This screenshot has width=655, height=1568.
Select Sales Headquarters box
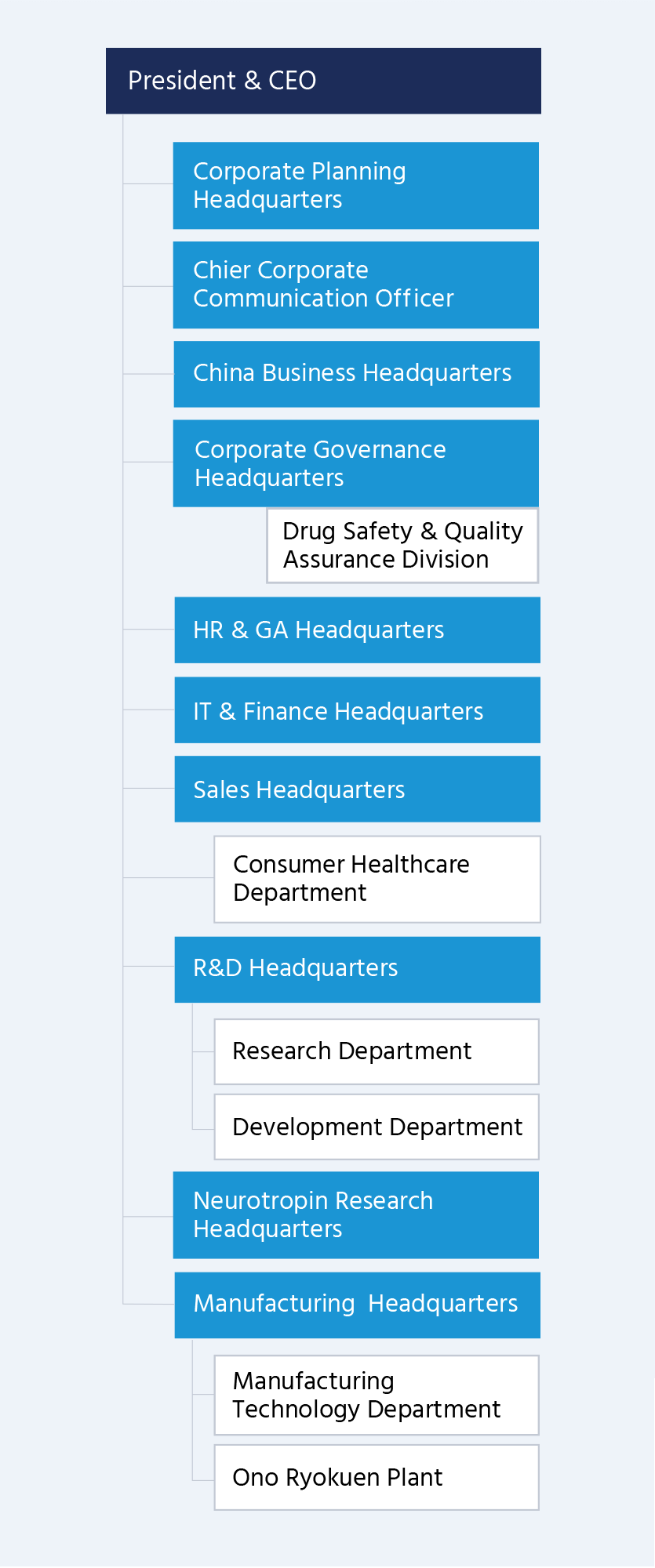coord(358,789)
